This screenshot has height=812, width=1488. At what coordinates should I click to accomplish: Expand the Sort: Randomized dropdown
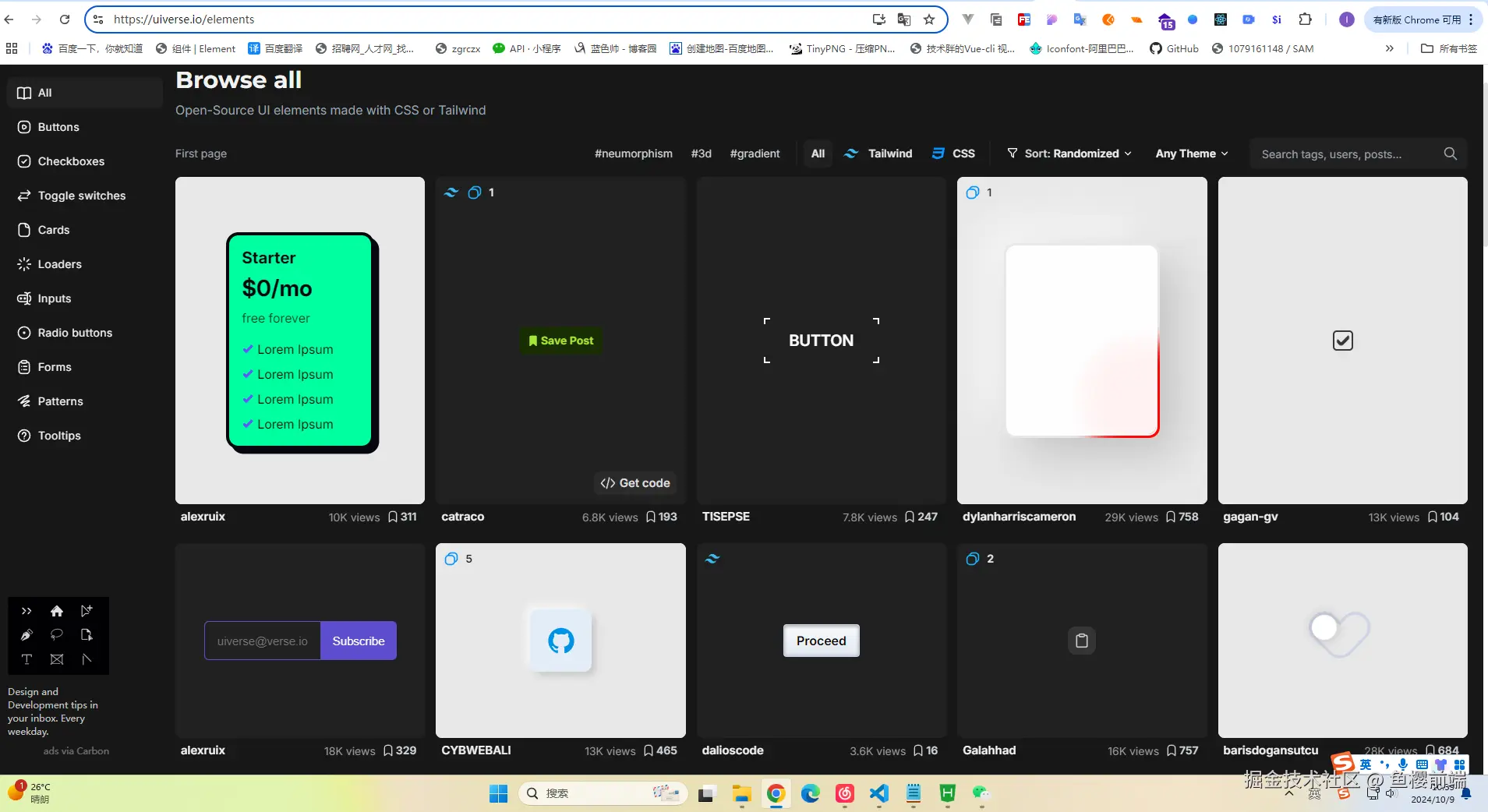(x=1069, y=154)
